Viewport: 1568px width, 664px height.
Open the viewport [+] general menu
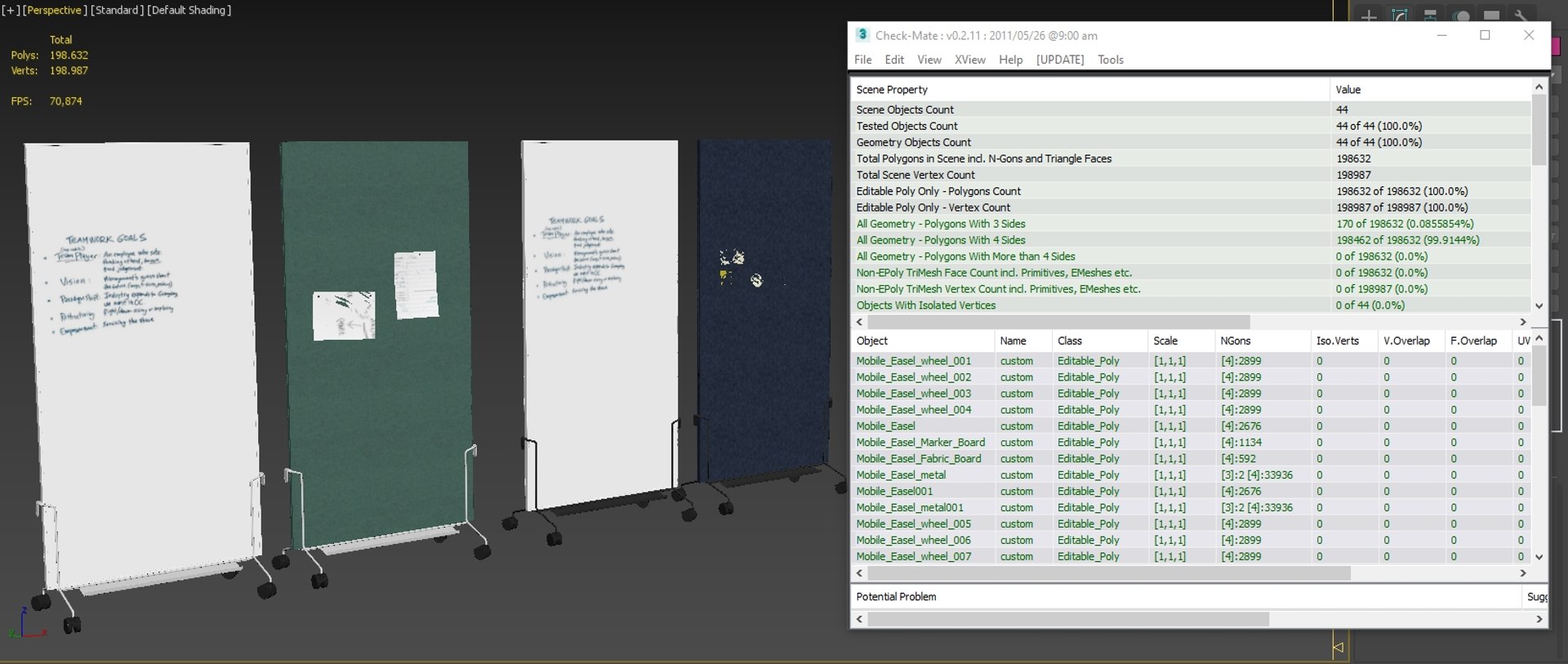point(11,10)
